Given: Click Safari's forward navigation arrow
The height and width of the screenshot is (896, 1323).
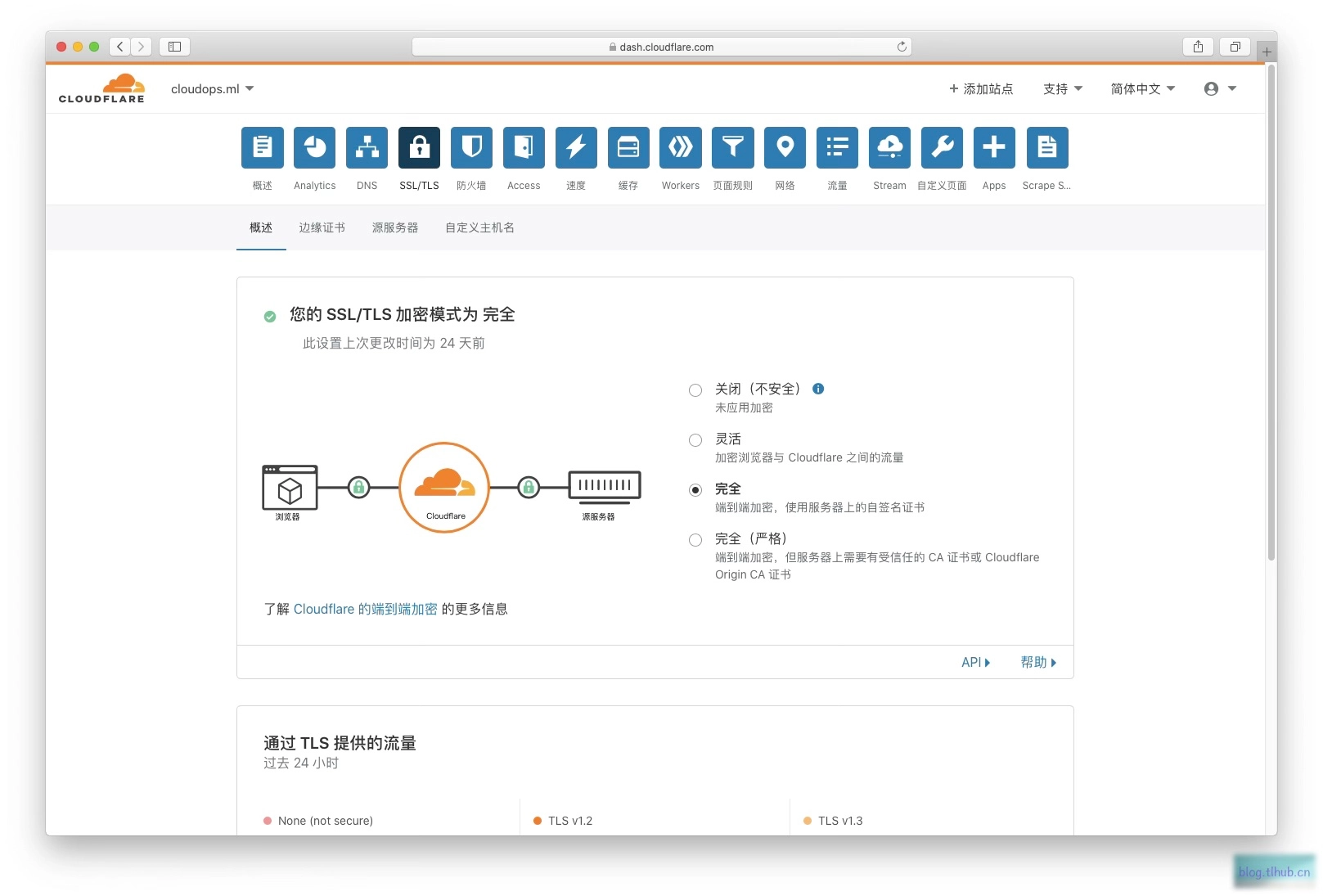Looking at the screenshot, I should [x=141, y=47].
